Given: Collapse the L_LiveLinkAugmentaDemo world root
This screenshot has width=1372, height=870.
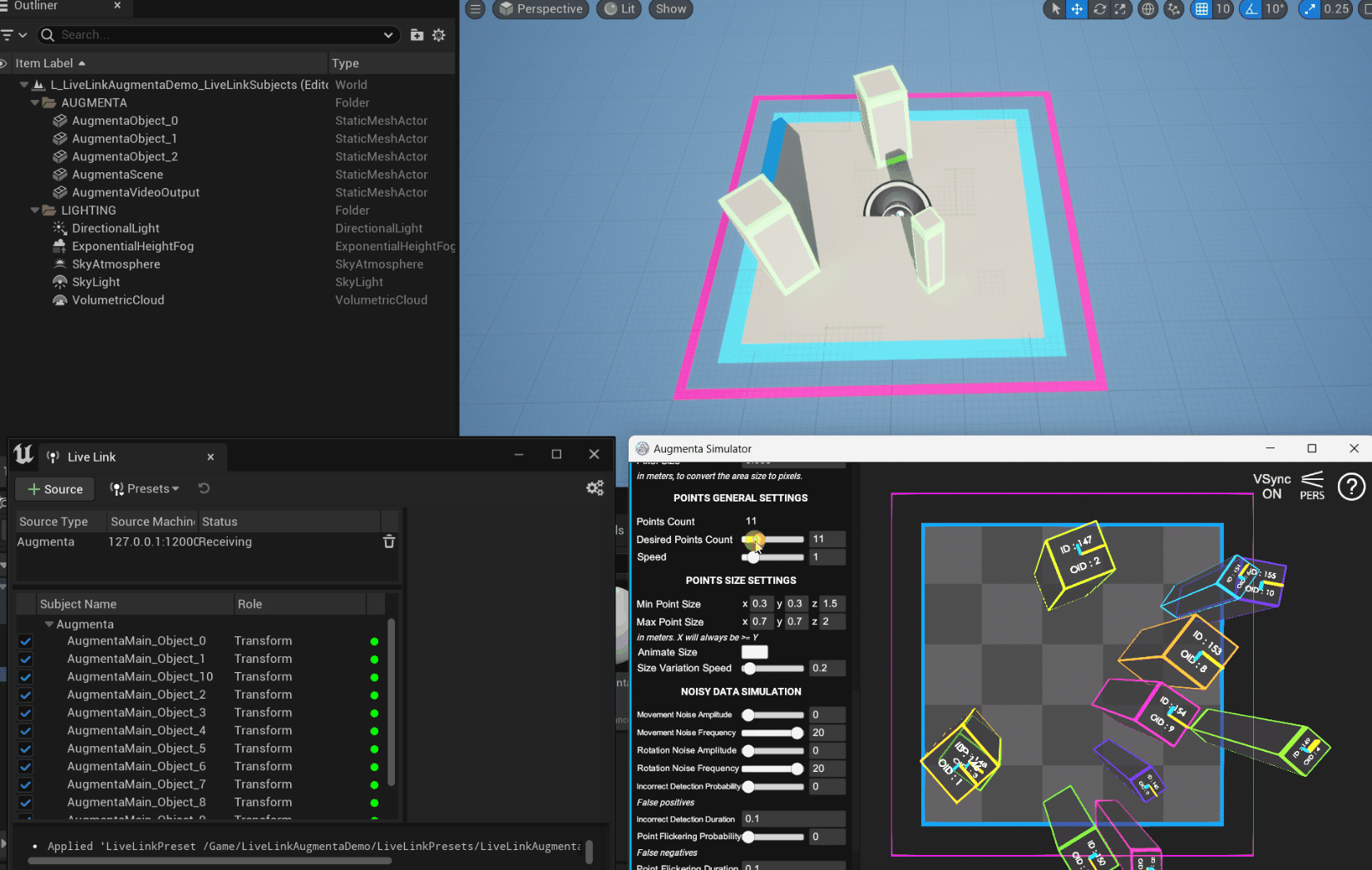Looking at the screenshot, I should tap(24, 85).
